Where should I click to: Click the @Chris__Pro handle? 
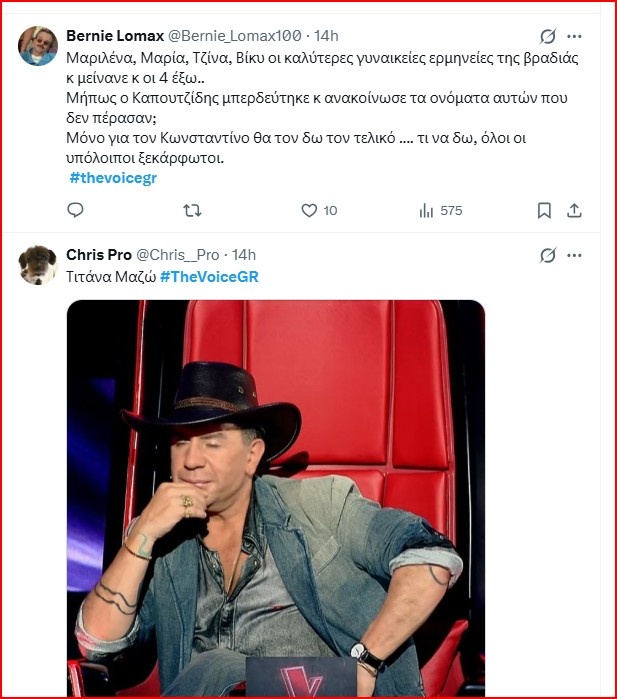coord(177,255)
